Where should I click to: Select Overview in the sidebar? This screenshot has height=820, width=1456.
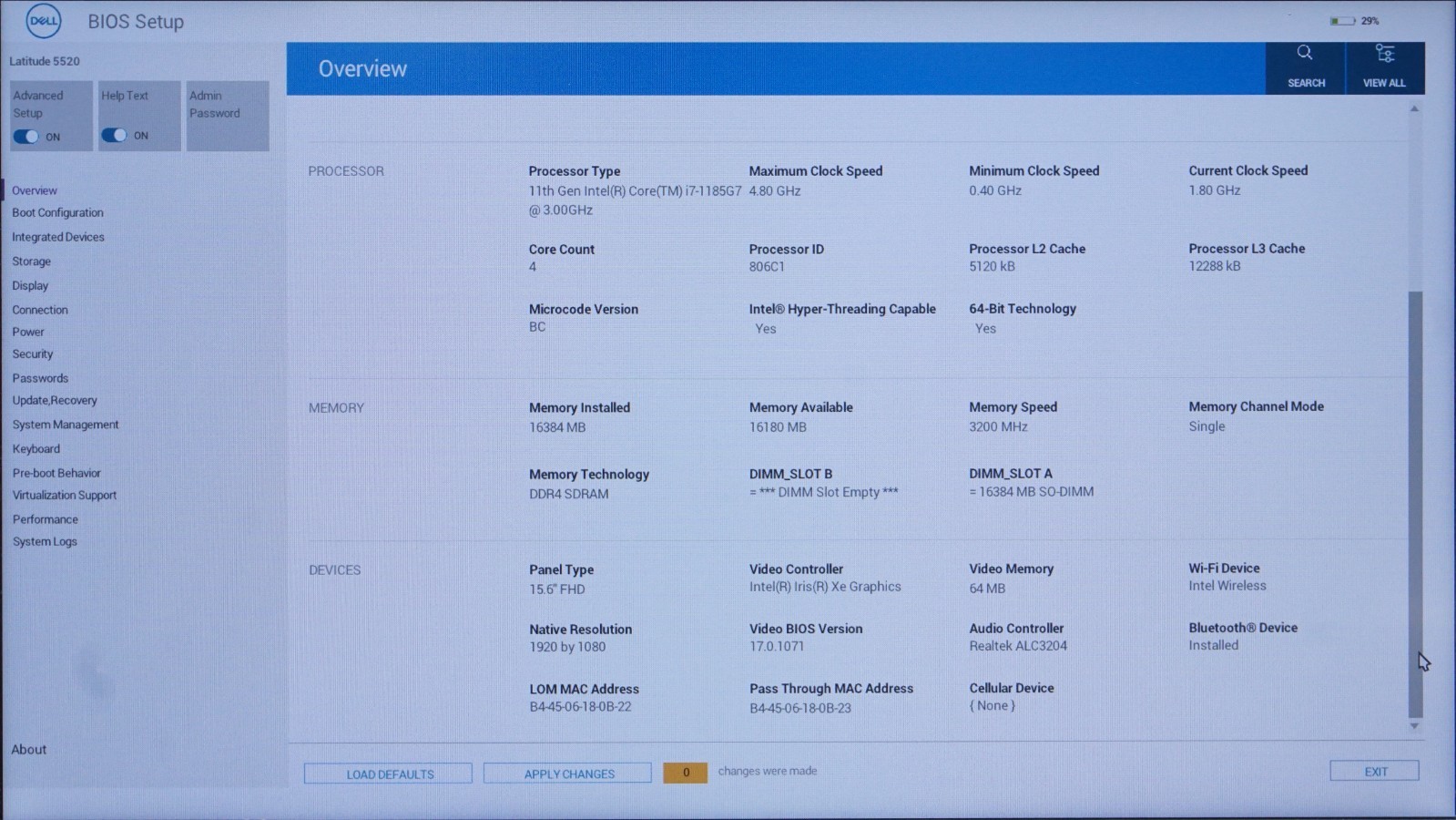tap(35, 190)
